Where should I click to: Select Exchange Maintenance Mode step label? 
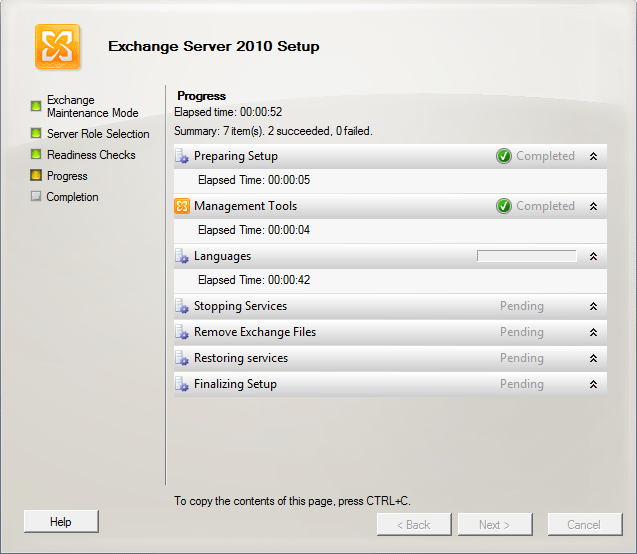93,106
